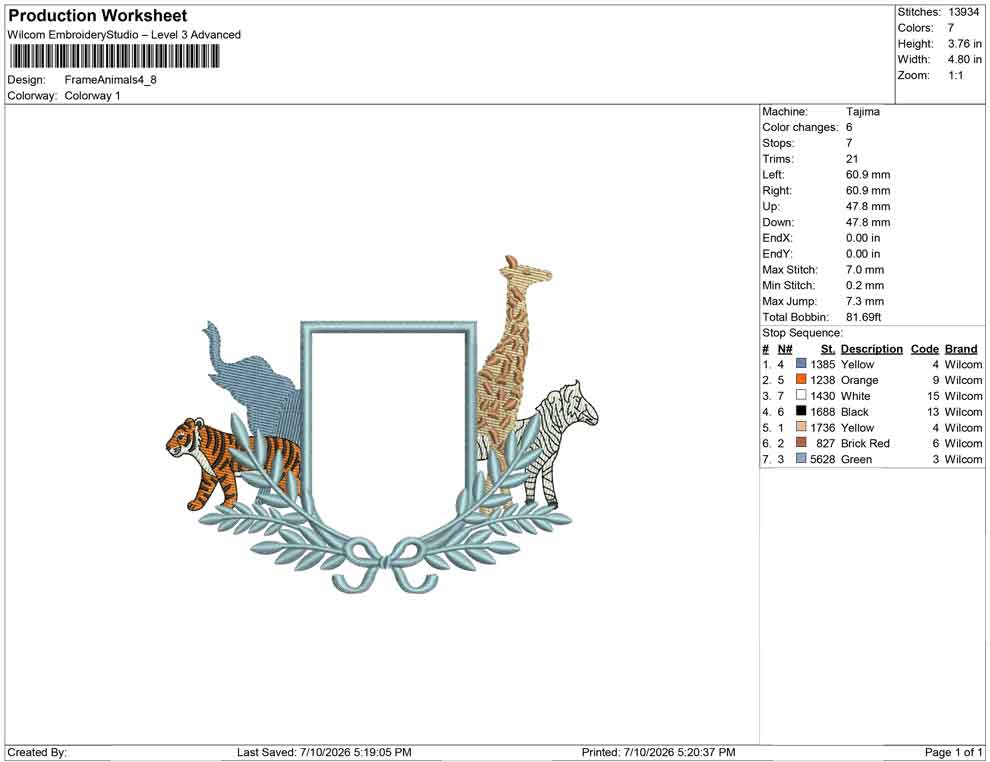Select the EndX value 0.00 in

click(x=863, y=237)
